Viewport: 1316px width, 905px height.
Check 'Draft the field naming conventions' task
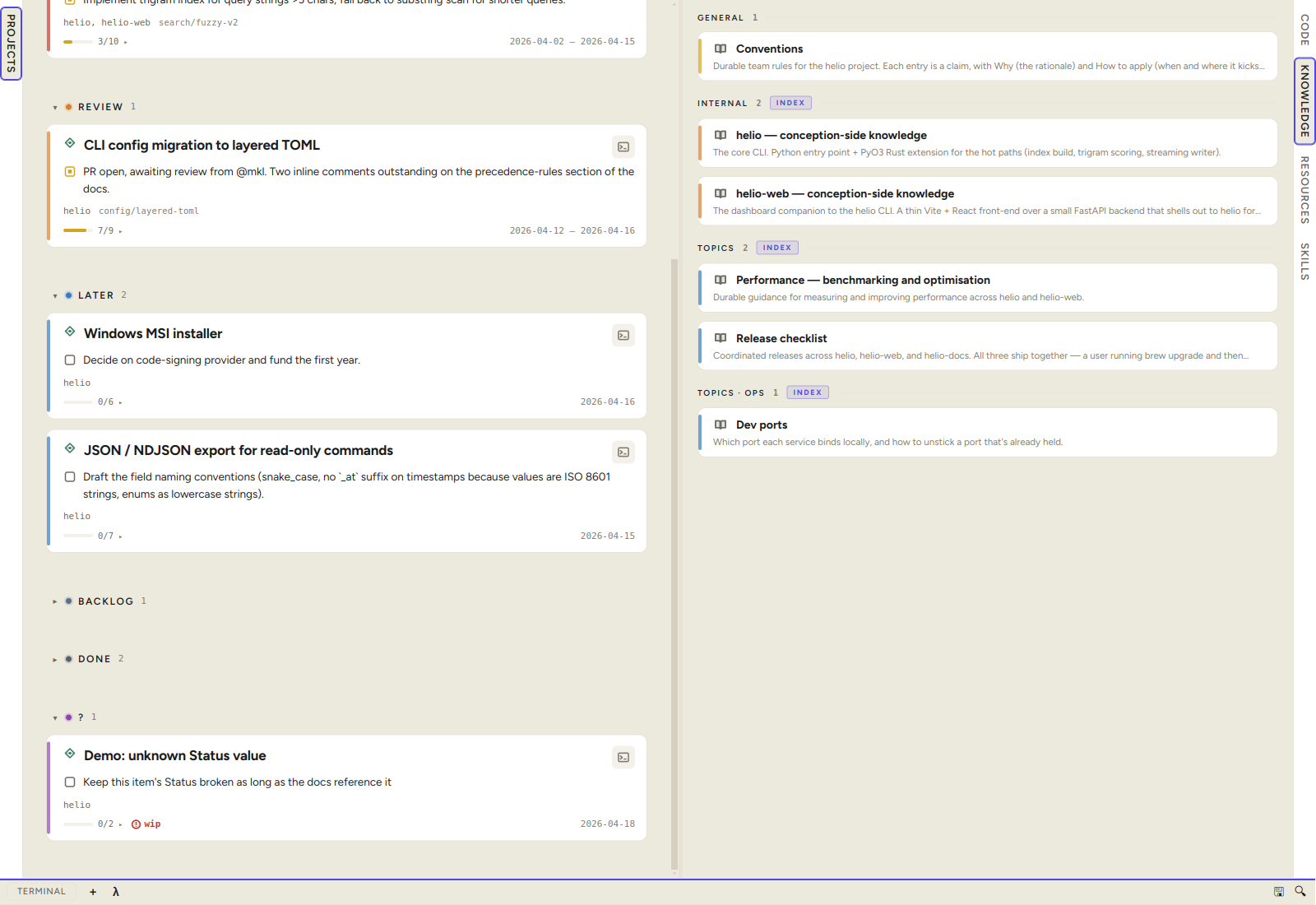(x=70, y=477)
